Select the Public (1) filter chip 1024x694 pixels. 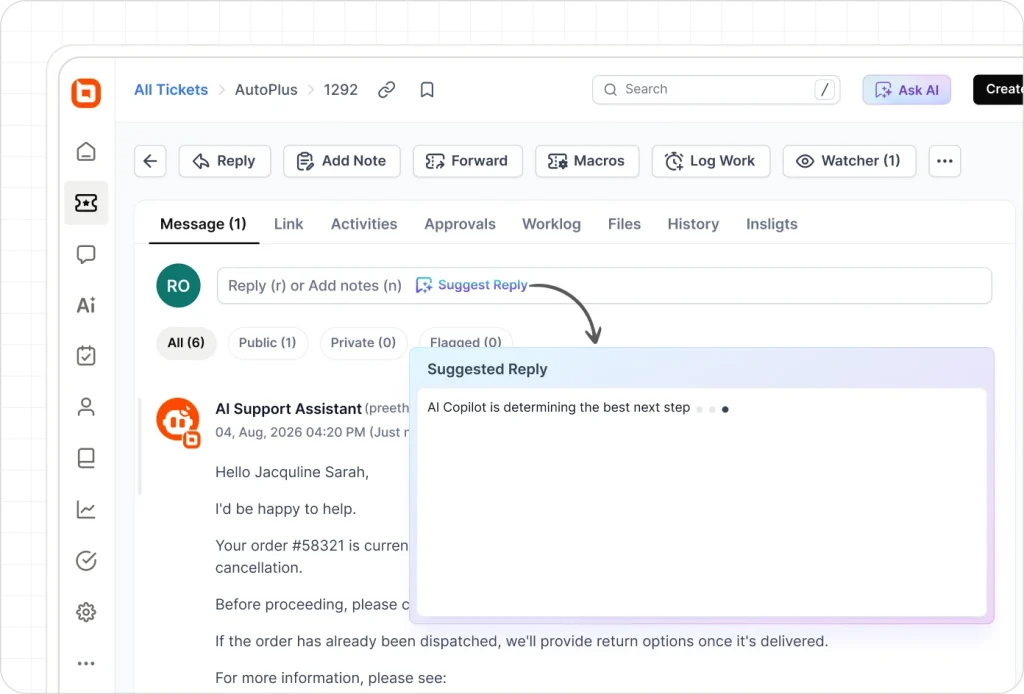267,343
